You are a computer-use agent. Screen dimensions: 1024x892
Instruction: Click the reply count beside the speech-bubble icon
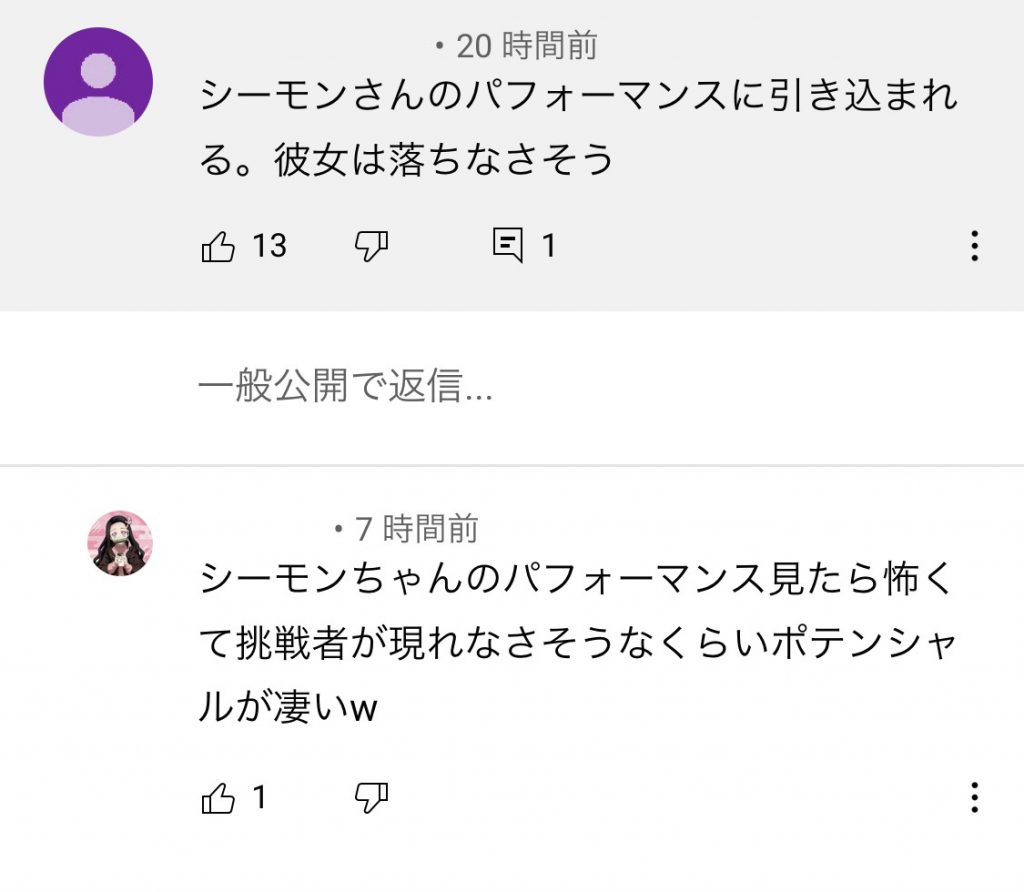548,245
